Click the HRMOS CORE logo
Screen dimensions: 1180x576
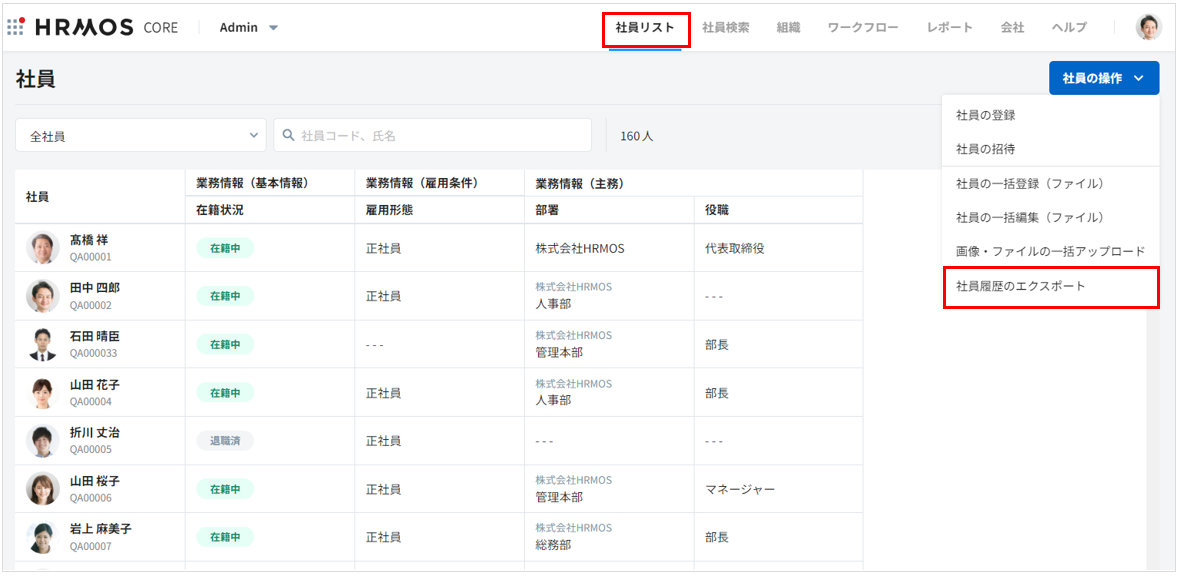(x=106, y=27)
